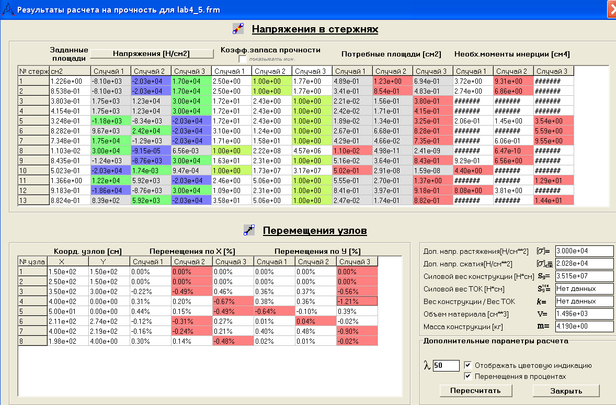This screenshot has height=405, width=616.
Task: Click the red cell -1.21% in node 4
Action: pos(357,302)
